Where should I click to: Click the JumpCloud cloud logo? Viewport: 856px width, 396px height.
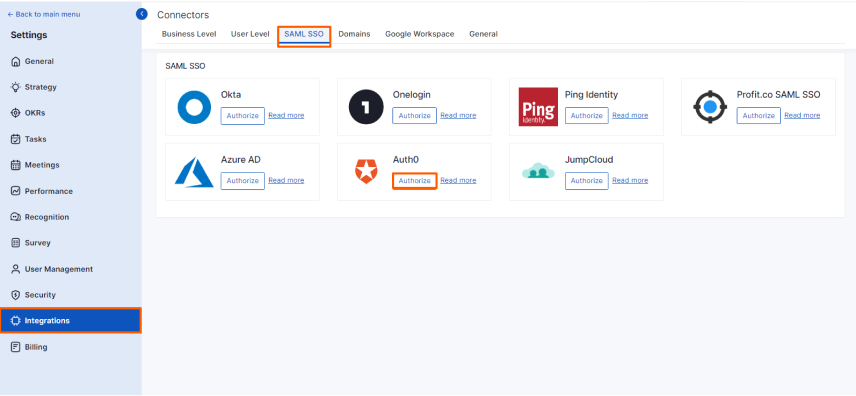point(538,171)
